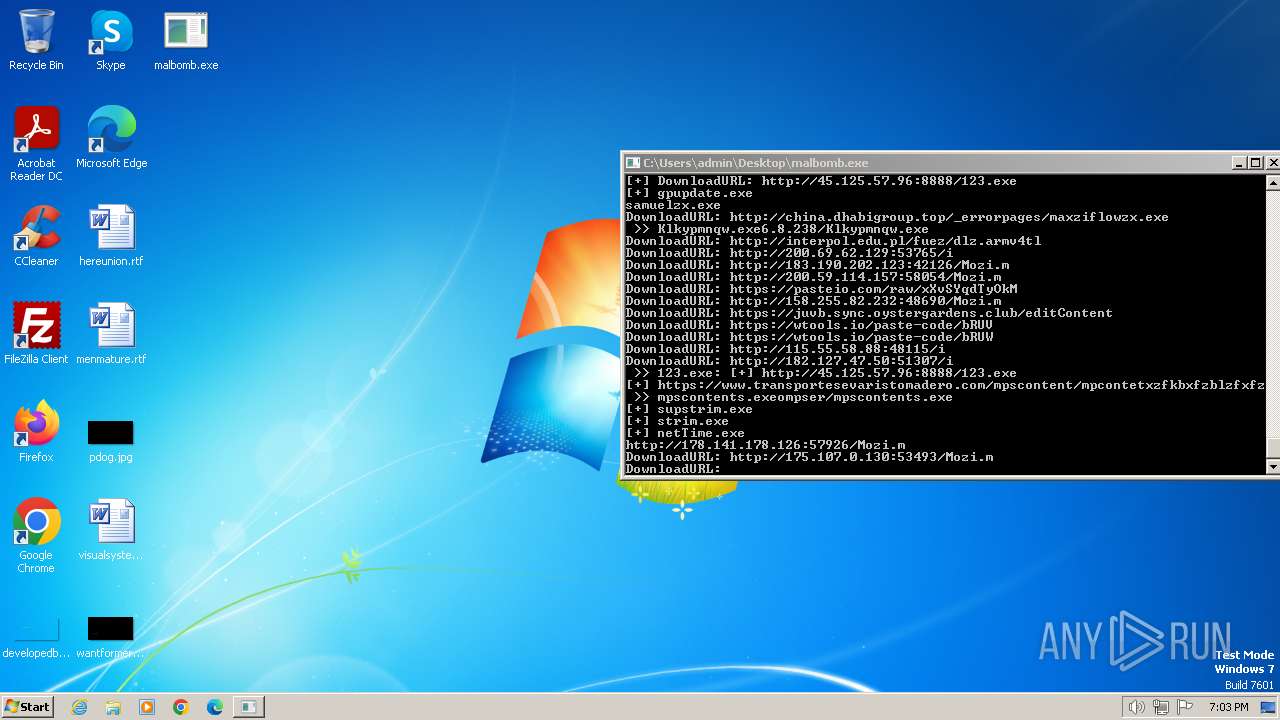Click the 183.190.202.123 Mozi.m line

pyautogui.click(x=817, y=265)
